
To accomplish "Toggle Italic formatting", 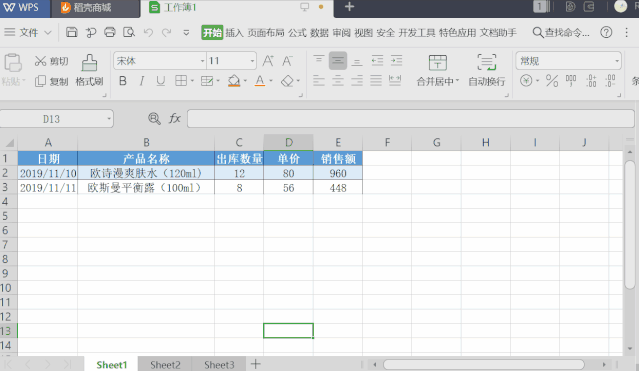I will coord(141,81).
